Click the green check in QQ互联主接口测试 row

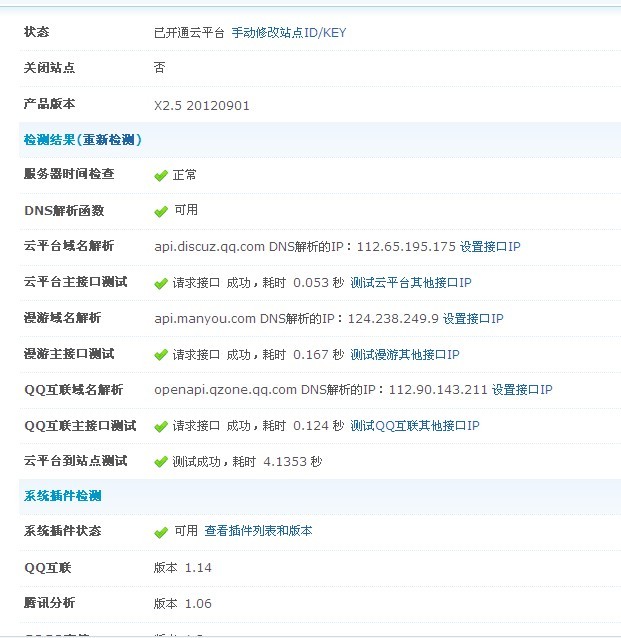pos(161,426)
